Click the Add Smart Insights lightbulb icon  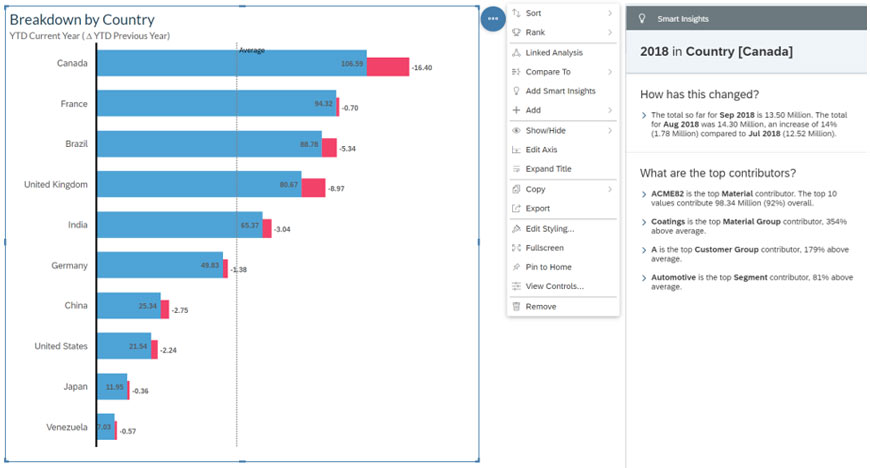click(x=516, y=90)
